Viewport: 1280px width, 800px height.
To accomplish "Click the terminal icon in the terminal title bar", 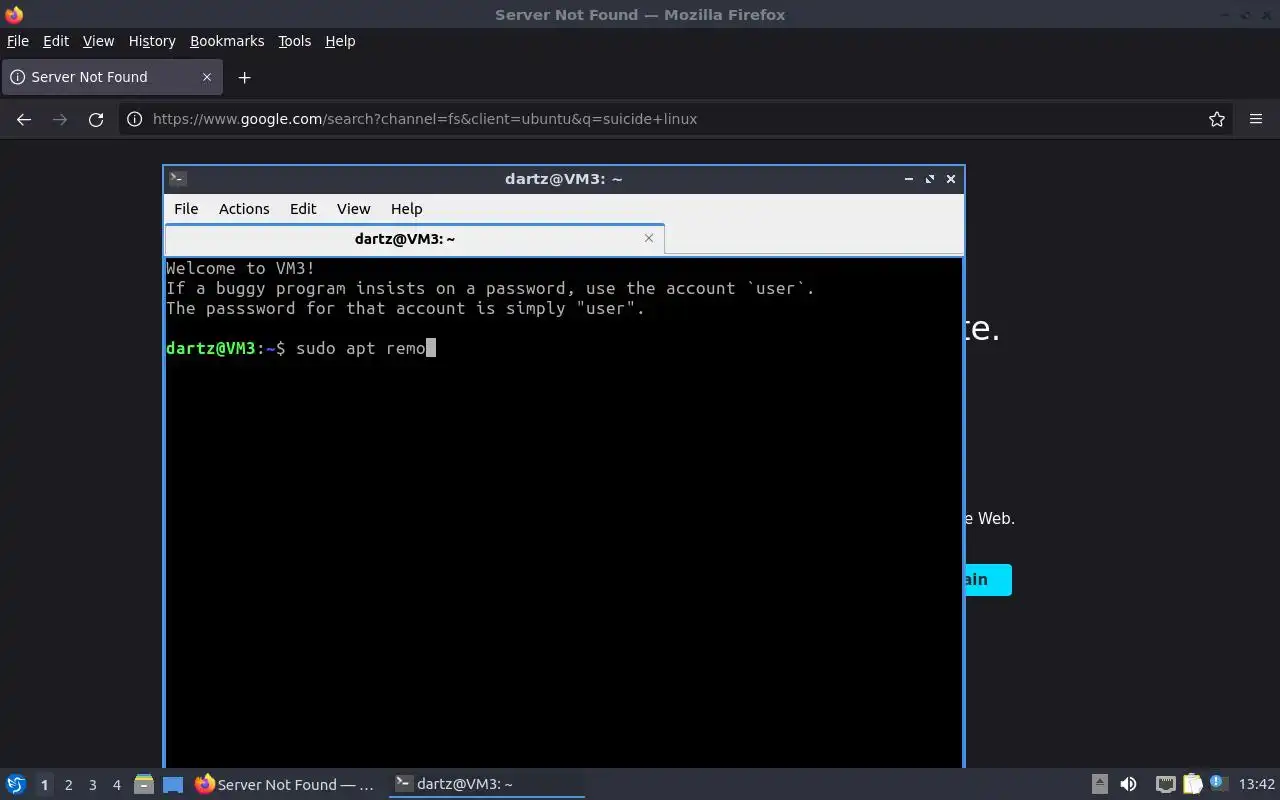I will [178, 178].
